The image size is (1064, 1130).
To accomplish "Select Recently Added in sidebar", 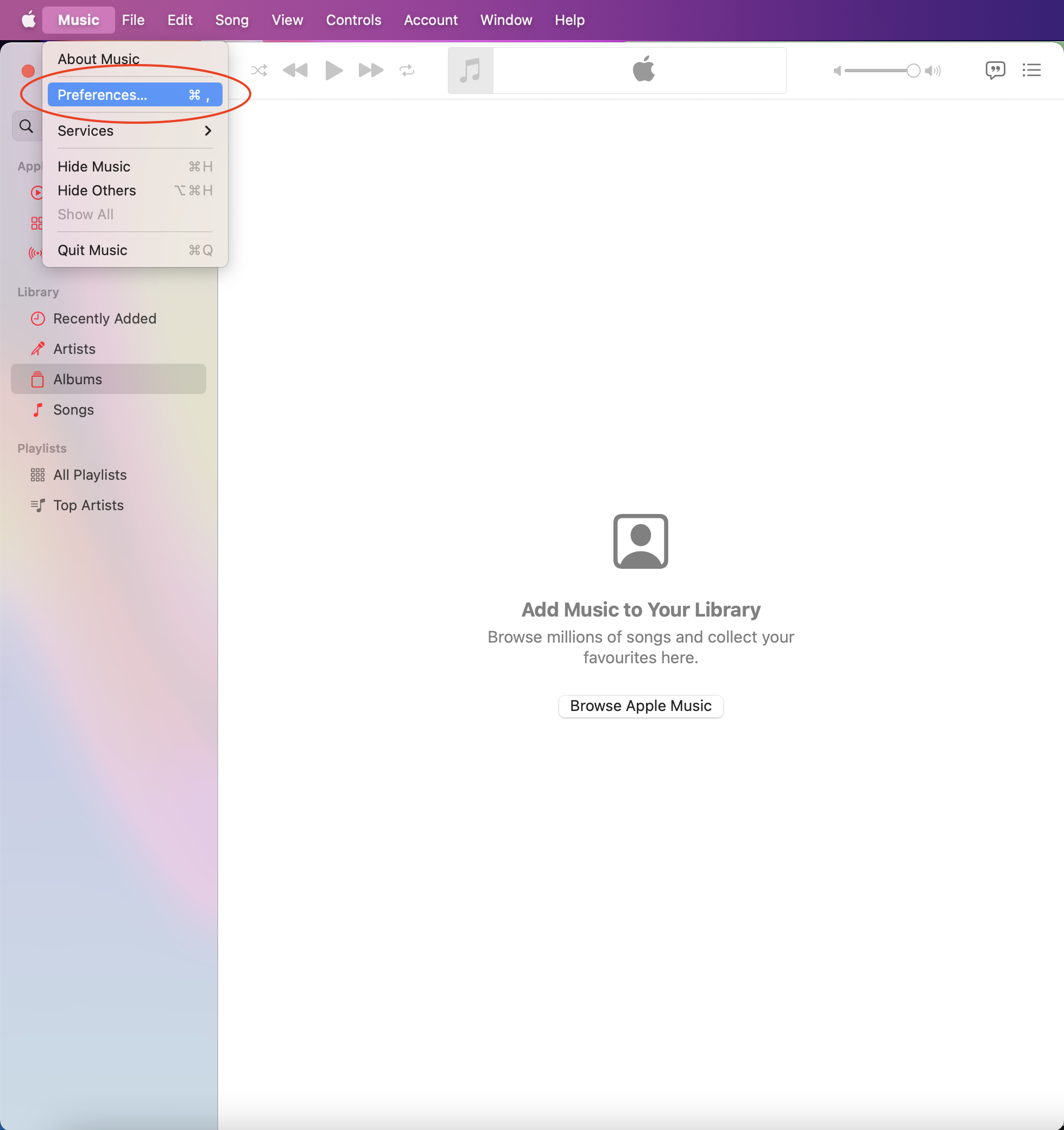I will [x=104, y=318].
